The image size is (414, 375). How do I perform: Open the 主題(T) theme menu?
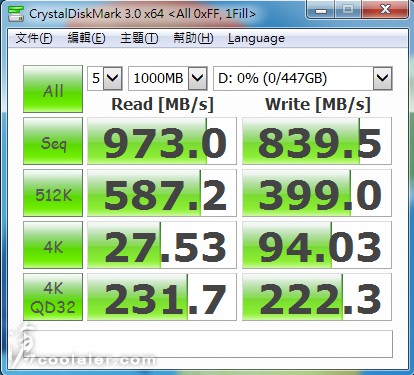coord(139,38)
